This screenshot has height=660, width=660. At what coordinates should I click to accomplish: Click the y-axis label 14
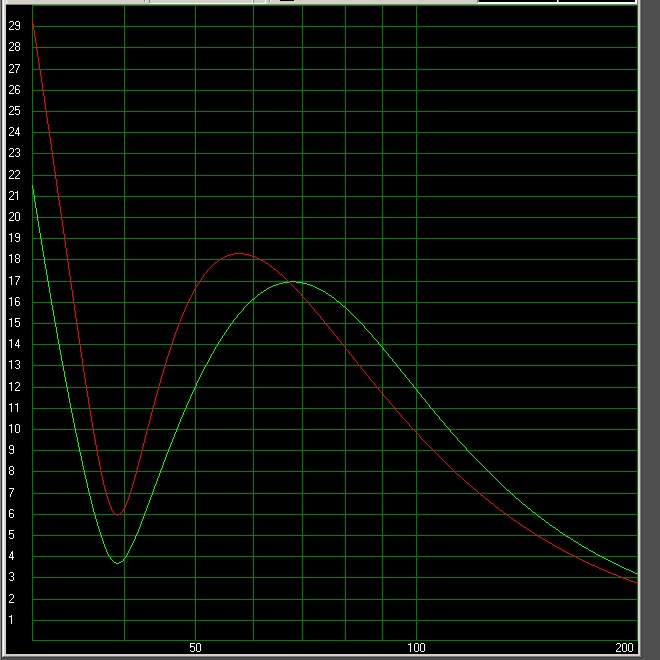tap(14, 344)
